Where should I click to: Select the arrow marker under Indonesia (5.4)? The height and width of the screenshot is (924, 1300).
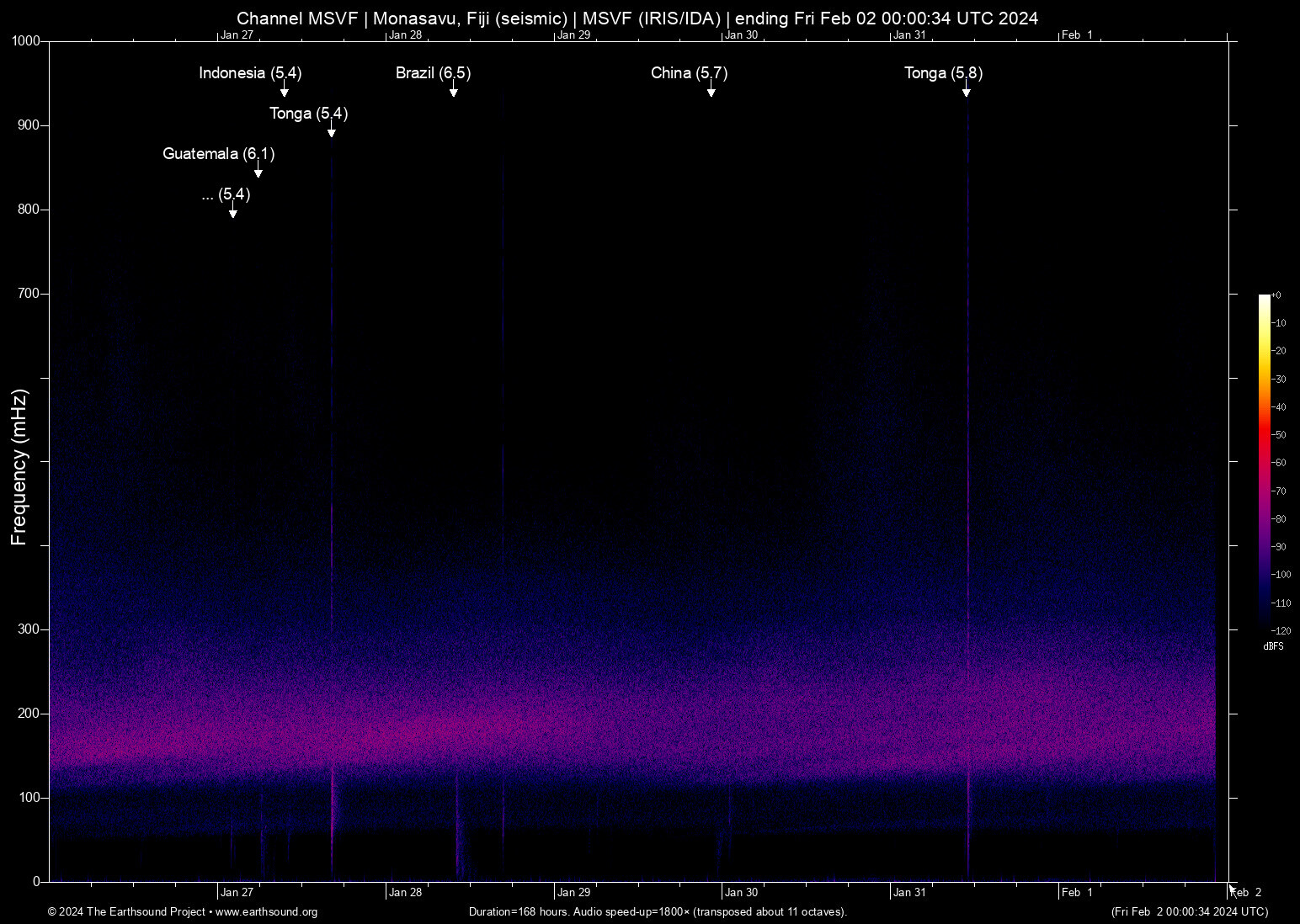[x=285, y=90]
